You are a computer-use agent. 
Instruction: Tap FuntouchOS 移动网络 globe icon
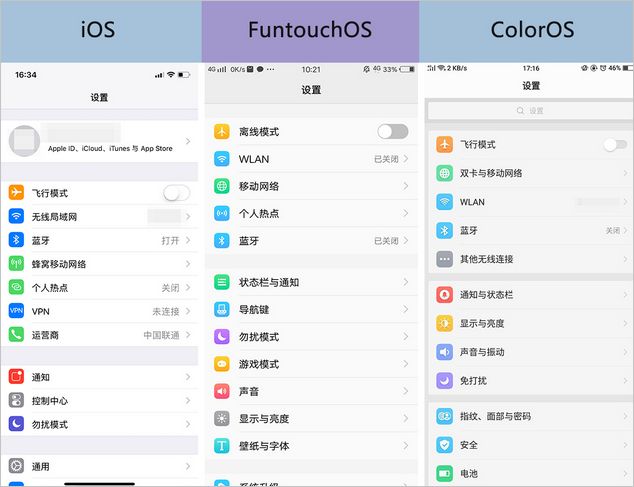tap(222, 186)
